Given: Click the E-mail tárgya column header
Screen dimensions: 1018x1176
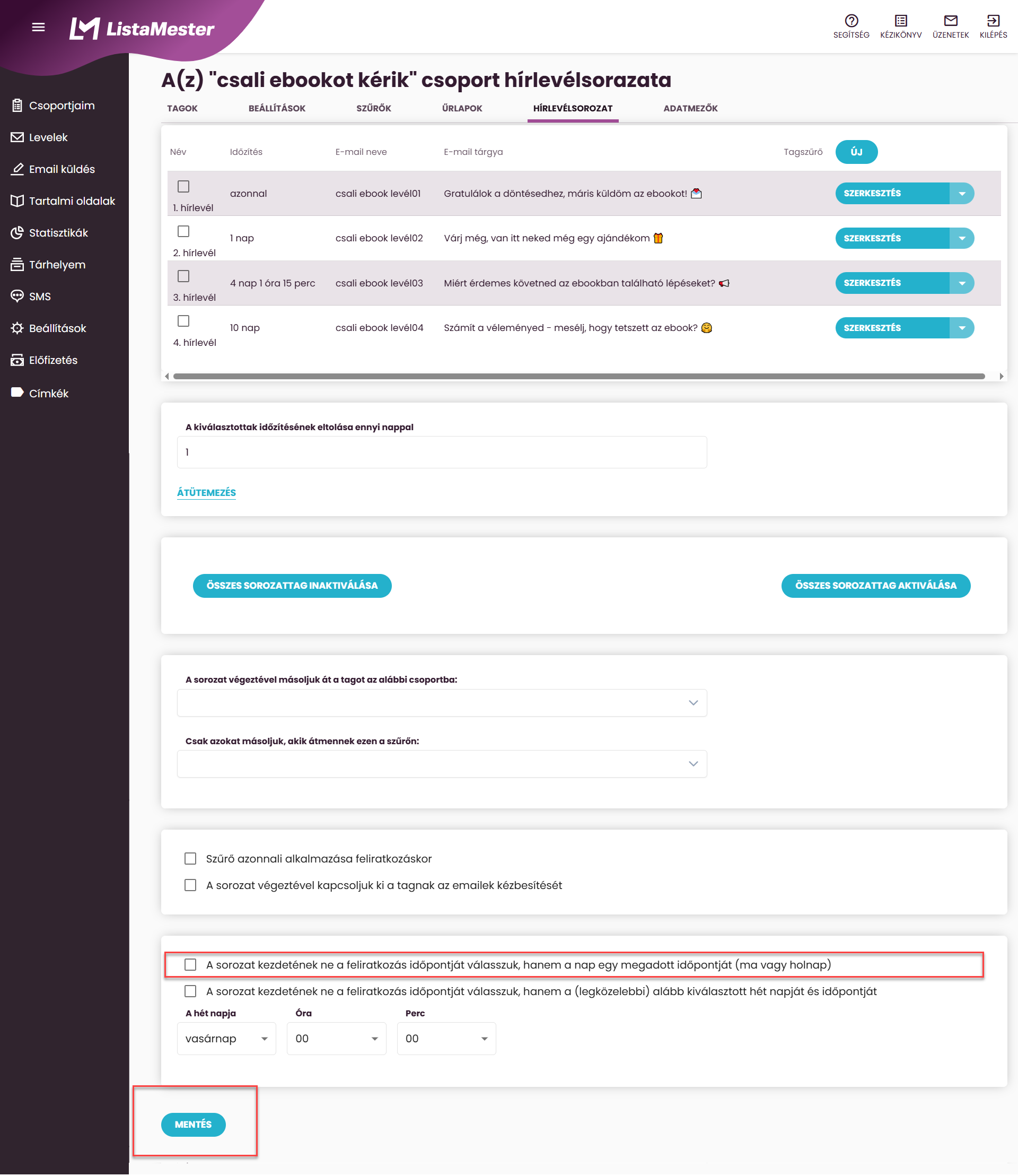Looking at the screenshot, I should [472, 152].
